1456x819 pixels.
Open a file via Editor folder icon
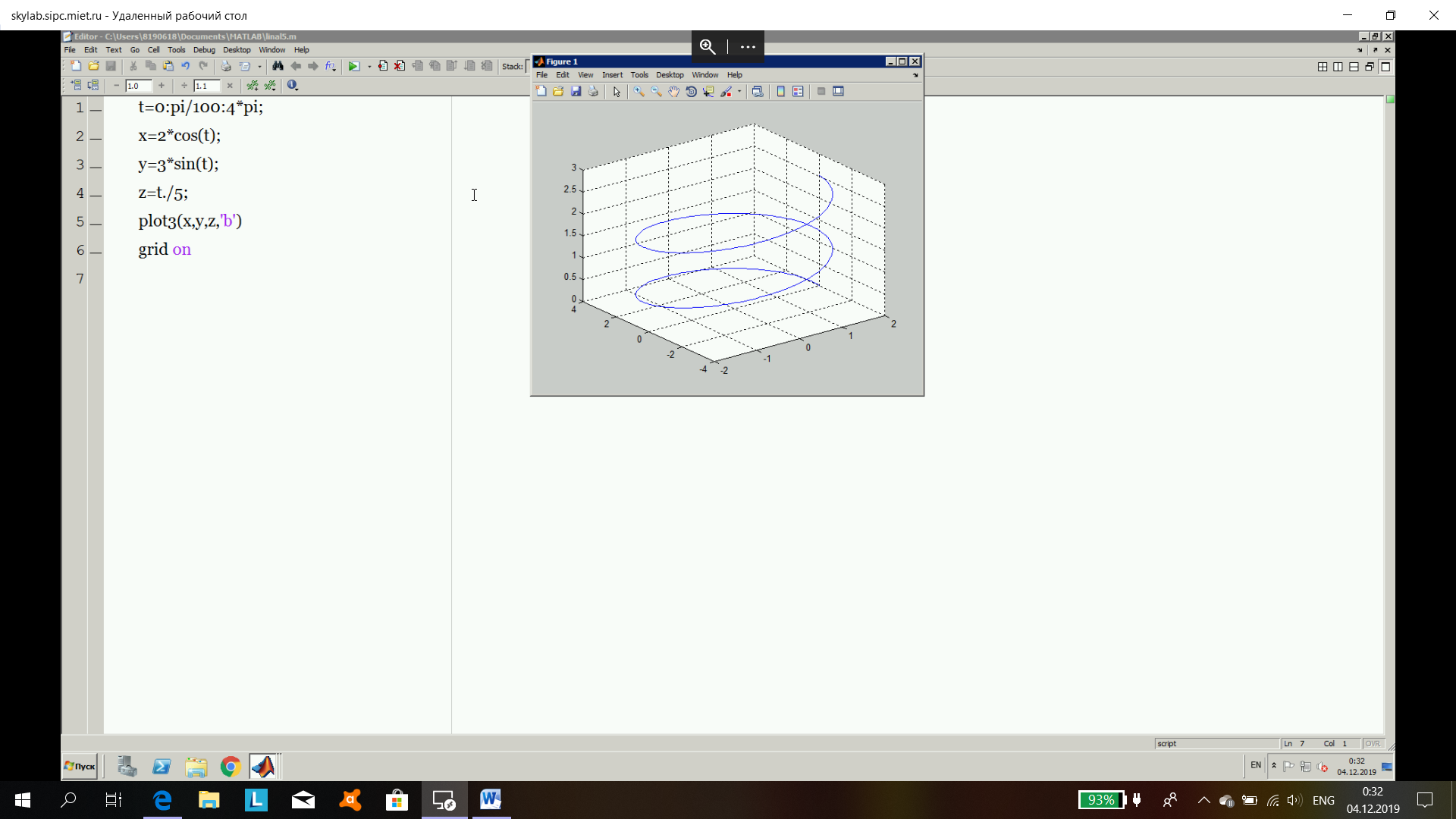(x=93, y=66)
